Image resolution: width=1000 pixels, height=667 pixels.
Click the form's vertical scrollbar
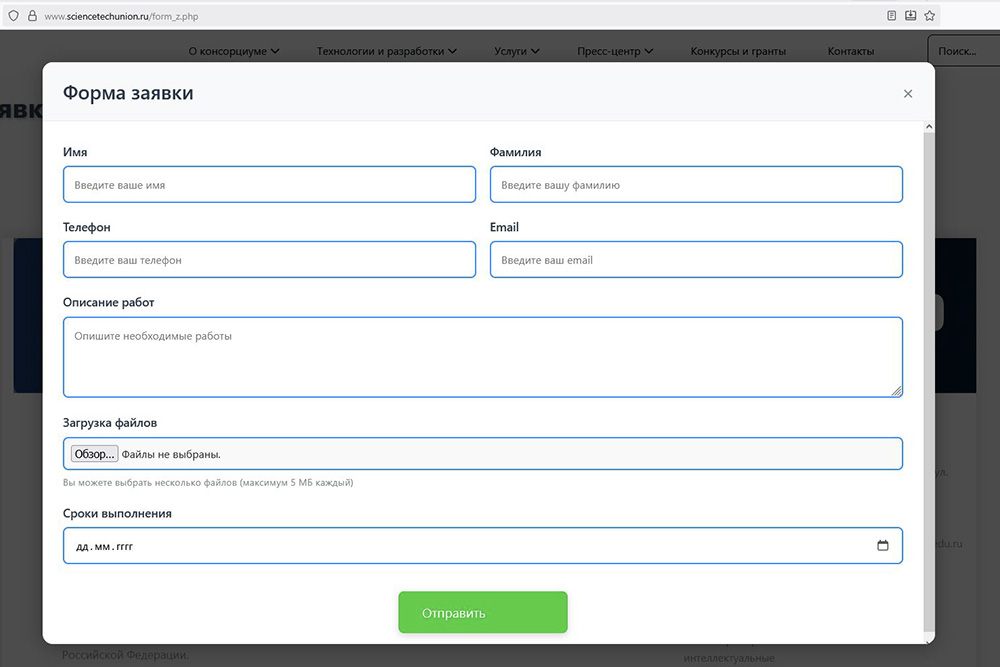[928, 380]
